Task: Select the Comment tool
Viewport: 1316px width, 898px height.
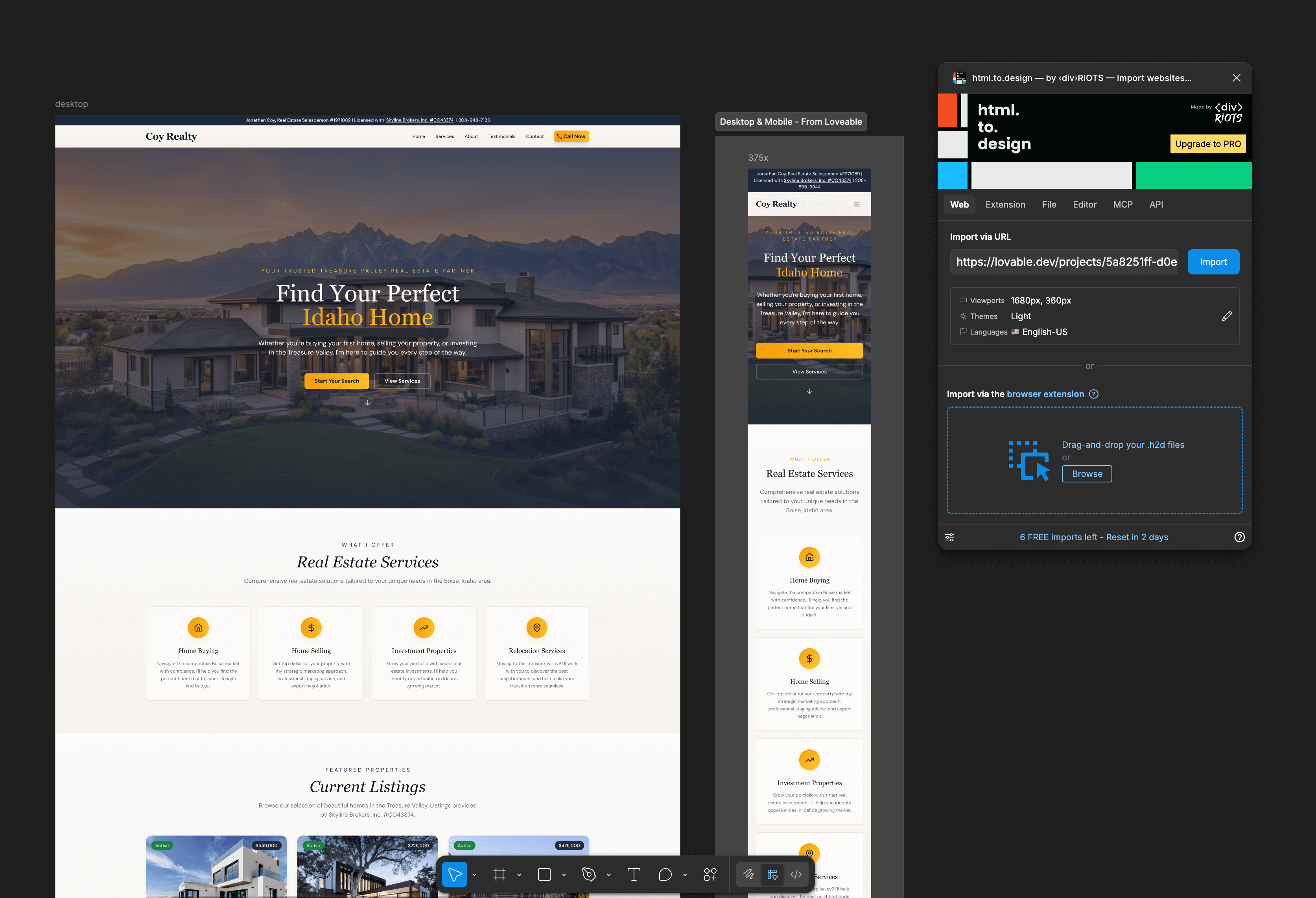Action: pos(665,874)
